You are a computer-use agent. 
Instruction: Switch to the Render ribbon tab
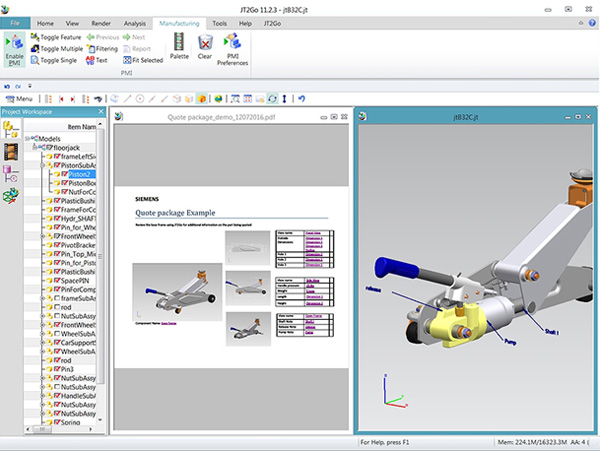tap(101, 23)
